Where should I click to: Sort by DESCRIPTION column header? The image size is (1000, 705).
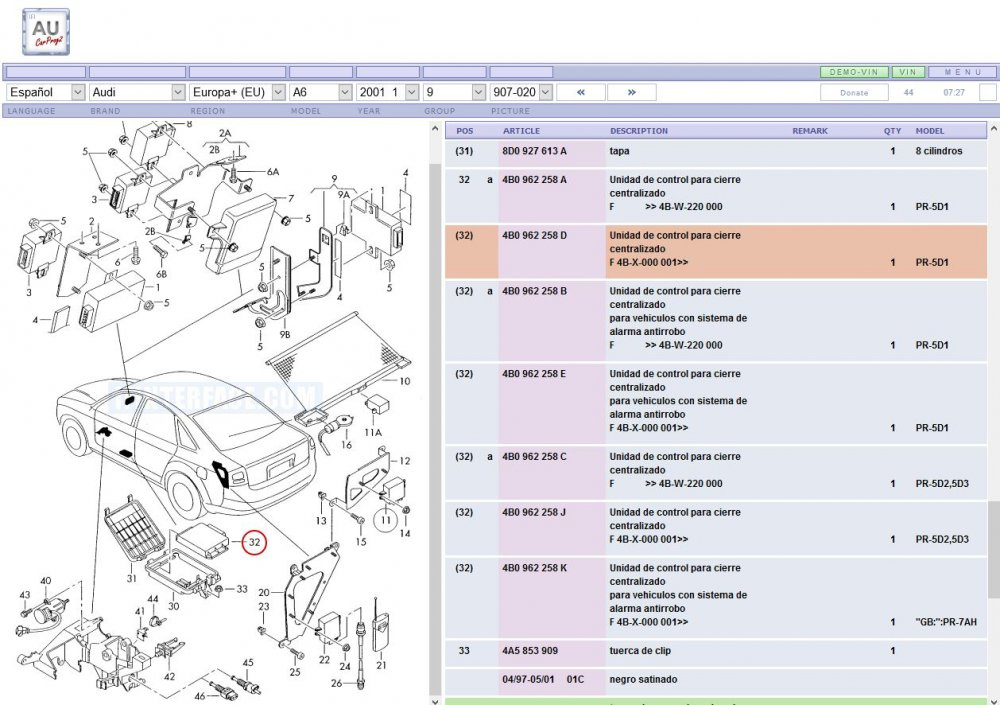(639, 131)
